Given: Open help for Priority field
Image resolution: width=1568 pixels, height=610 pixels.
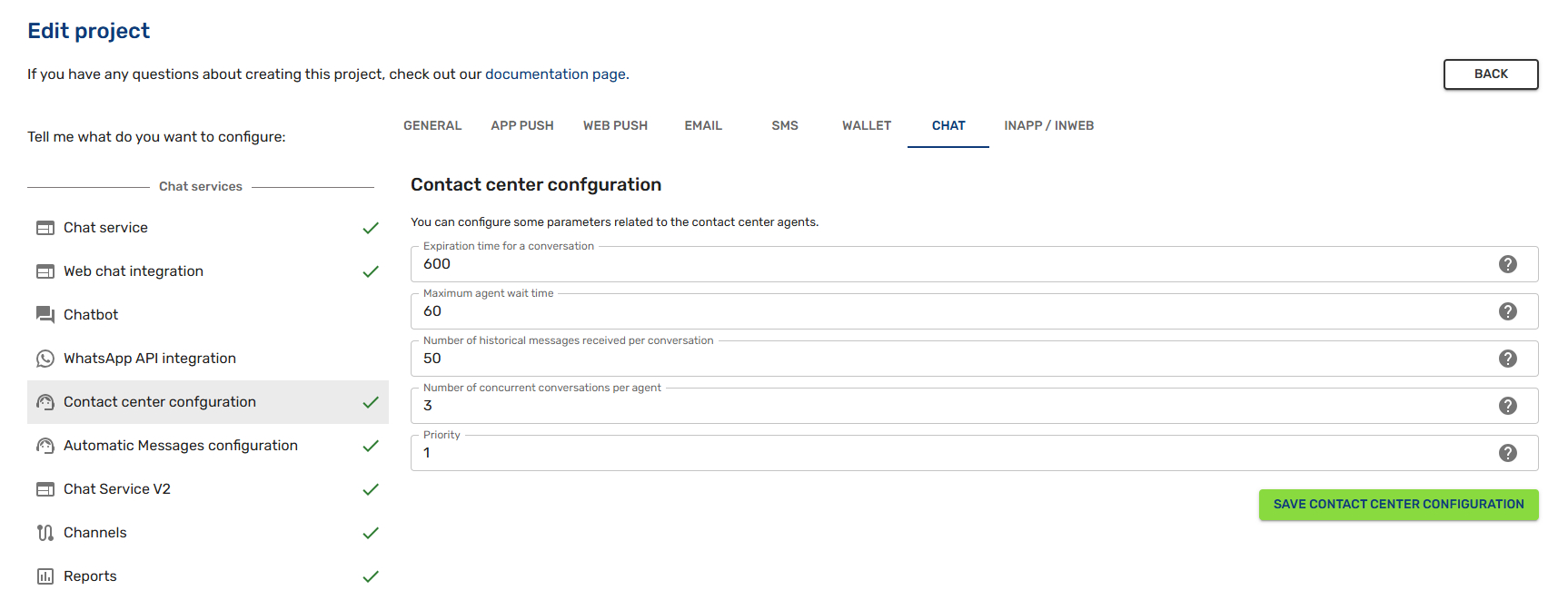Looking at the screenshot, I should click(1508, 453).
